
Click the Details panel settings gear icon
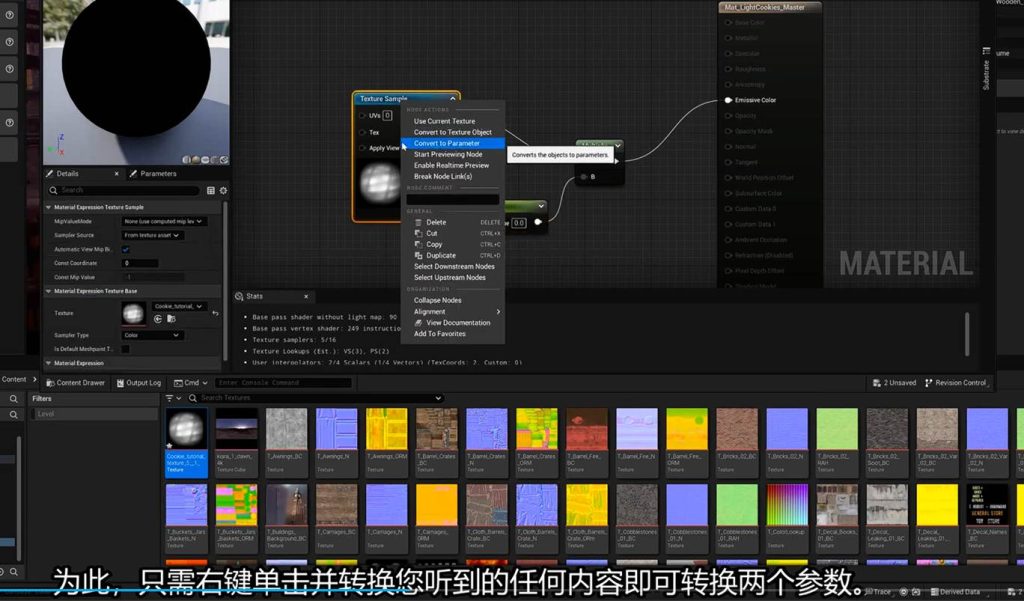[223, 190]
